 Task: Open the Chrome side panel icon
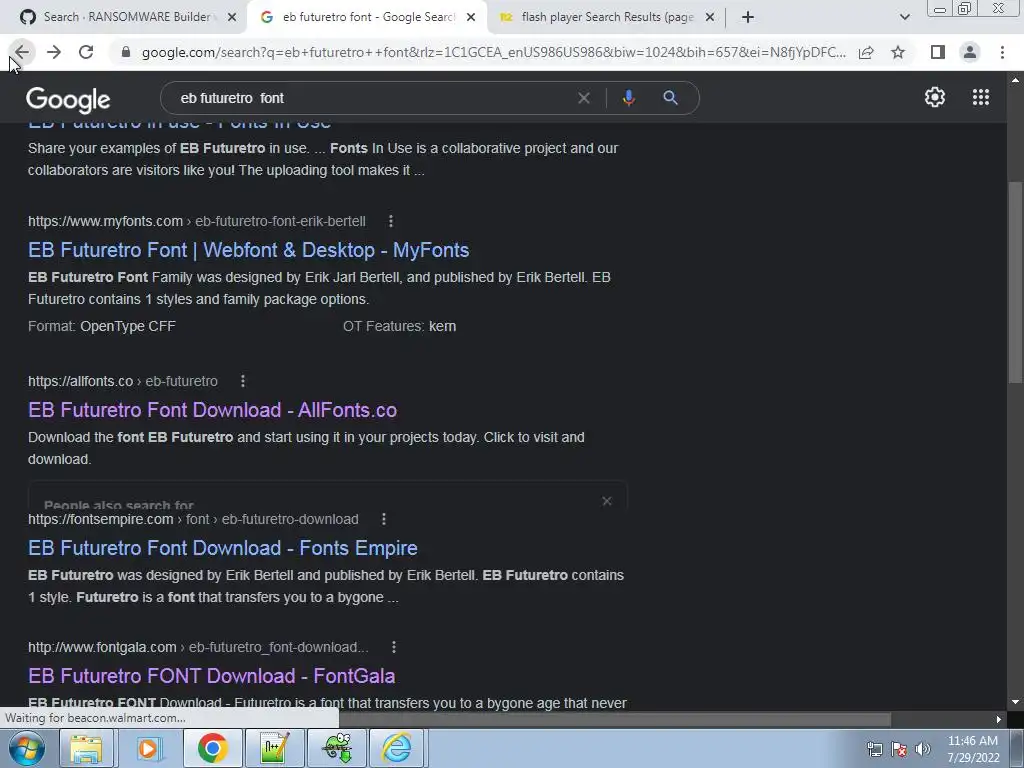point(938,52)
